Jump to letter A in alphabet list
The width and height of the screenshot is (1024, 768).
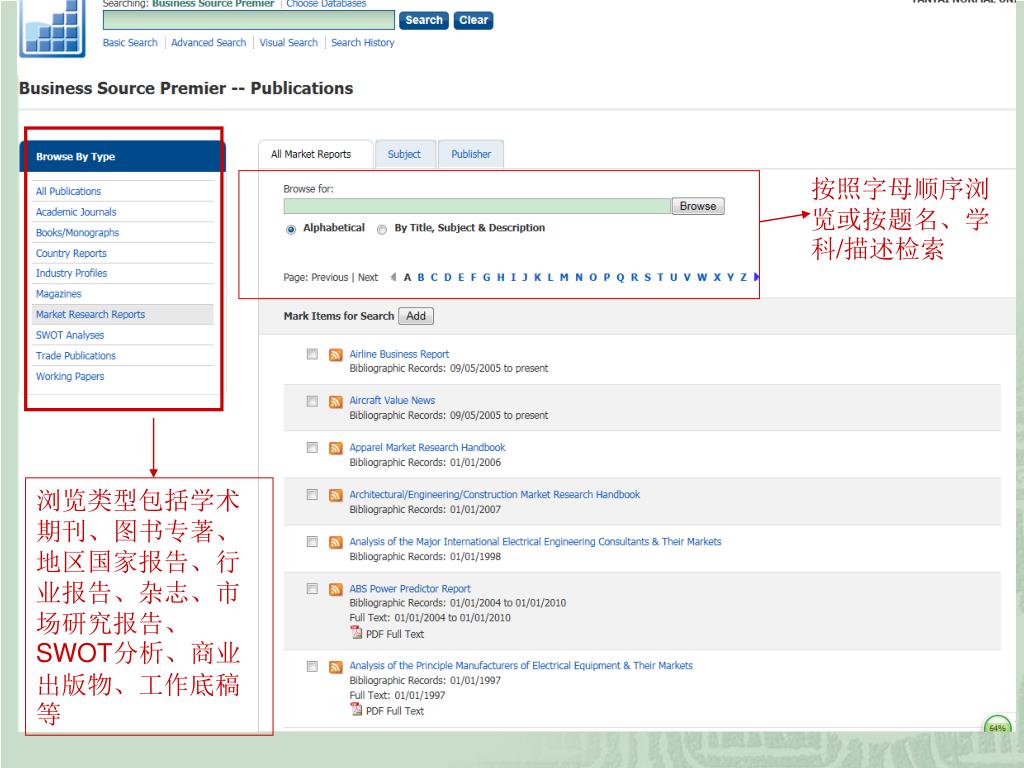coord(408,278)
